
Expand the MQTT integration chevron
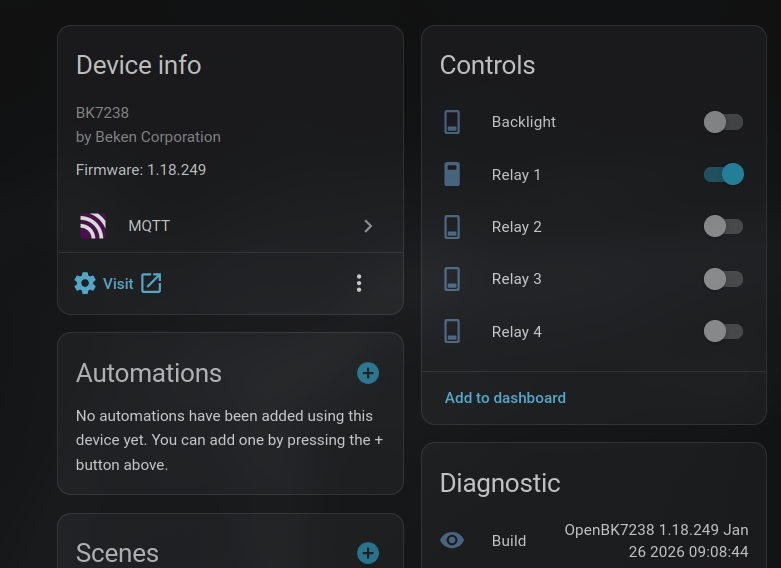368,226
